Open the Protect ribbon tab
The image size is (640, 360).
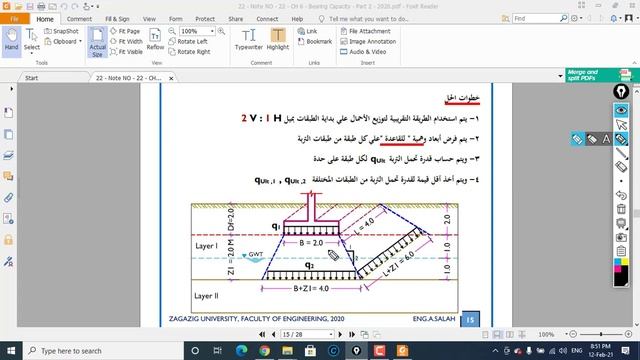(x=205, y=19)
